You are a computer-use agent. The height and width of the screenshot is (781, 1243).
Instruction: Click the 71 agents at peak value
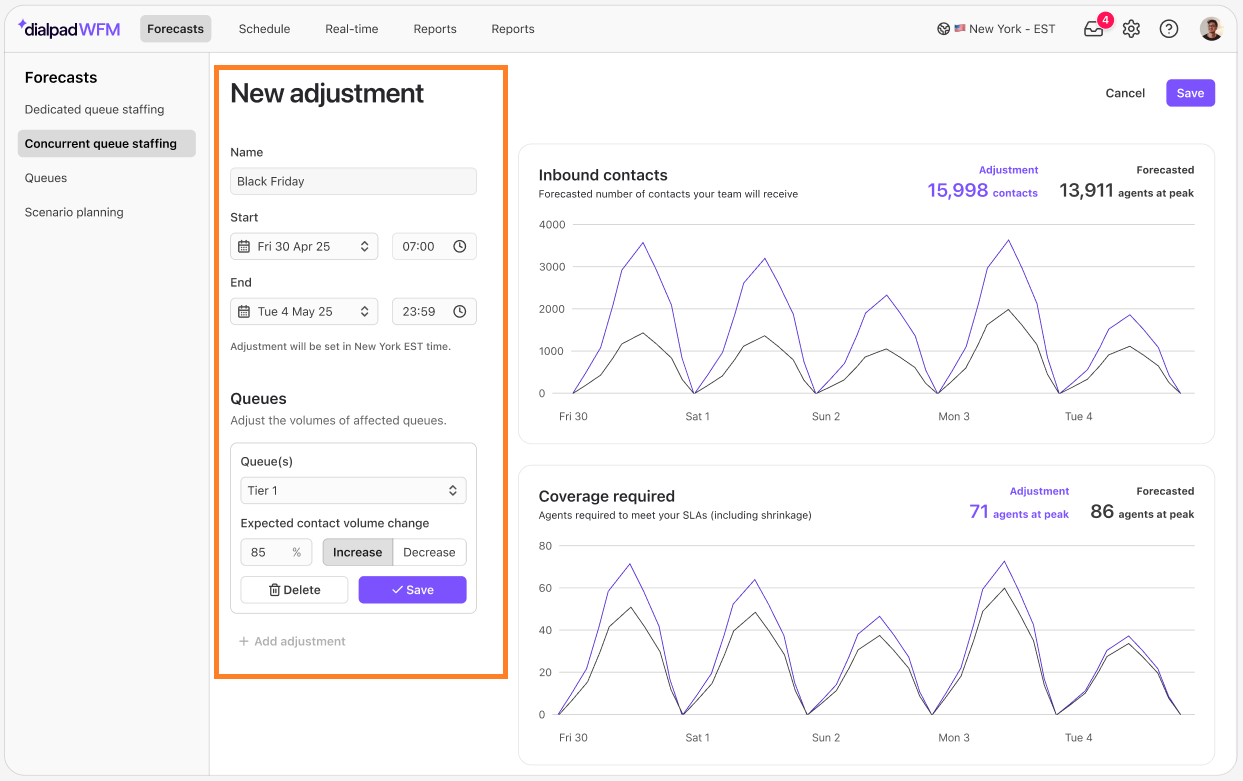pyautogui.click(x=1019, y=512)
